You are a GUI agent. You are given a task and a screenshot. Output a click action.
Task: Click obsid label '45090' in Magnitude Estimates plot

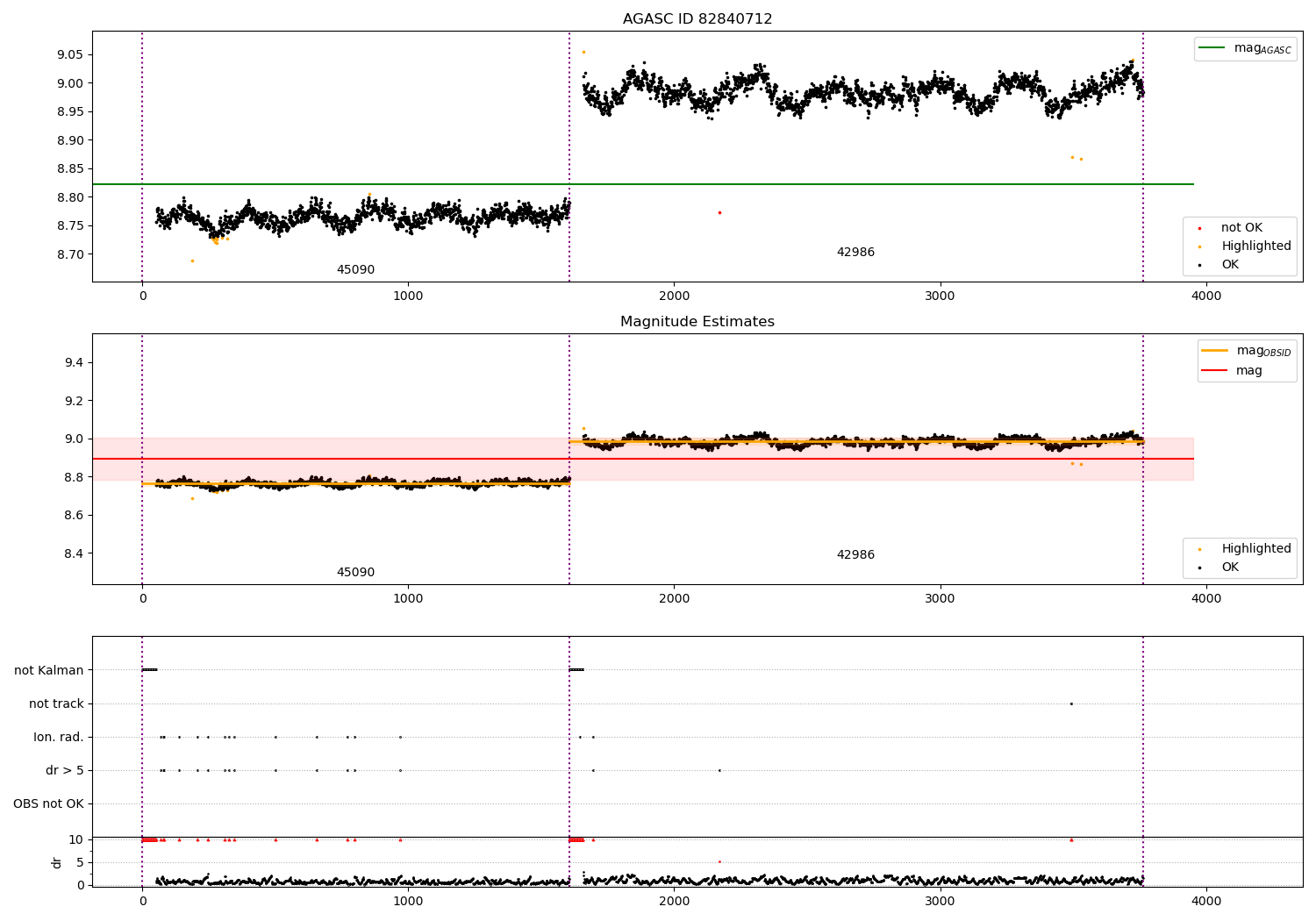(x=355, y=573)
